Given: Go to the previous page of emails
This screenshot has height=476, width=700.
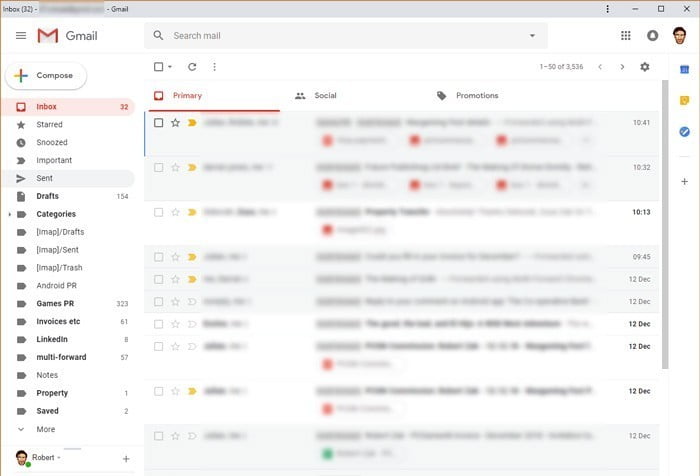Looking at the screenshot, I should coord(600,67).
